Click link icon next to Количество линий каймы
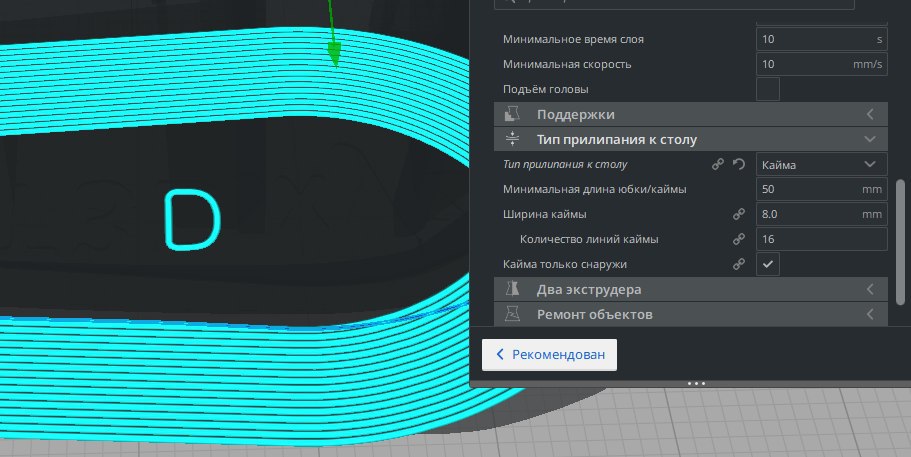 tap(738, 239)
